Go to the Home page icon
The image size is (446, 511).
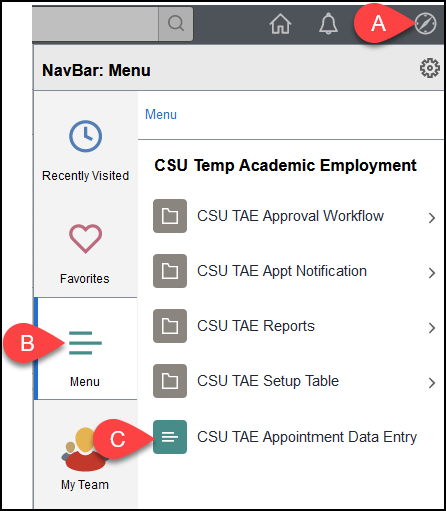[280, 24]
